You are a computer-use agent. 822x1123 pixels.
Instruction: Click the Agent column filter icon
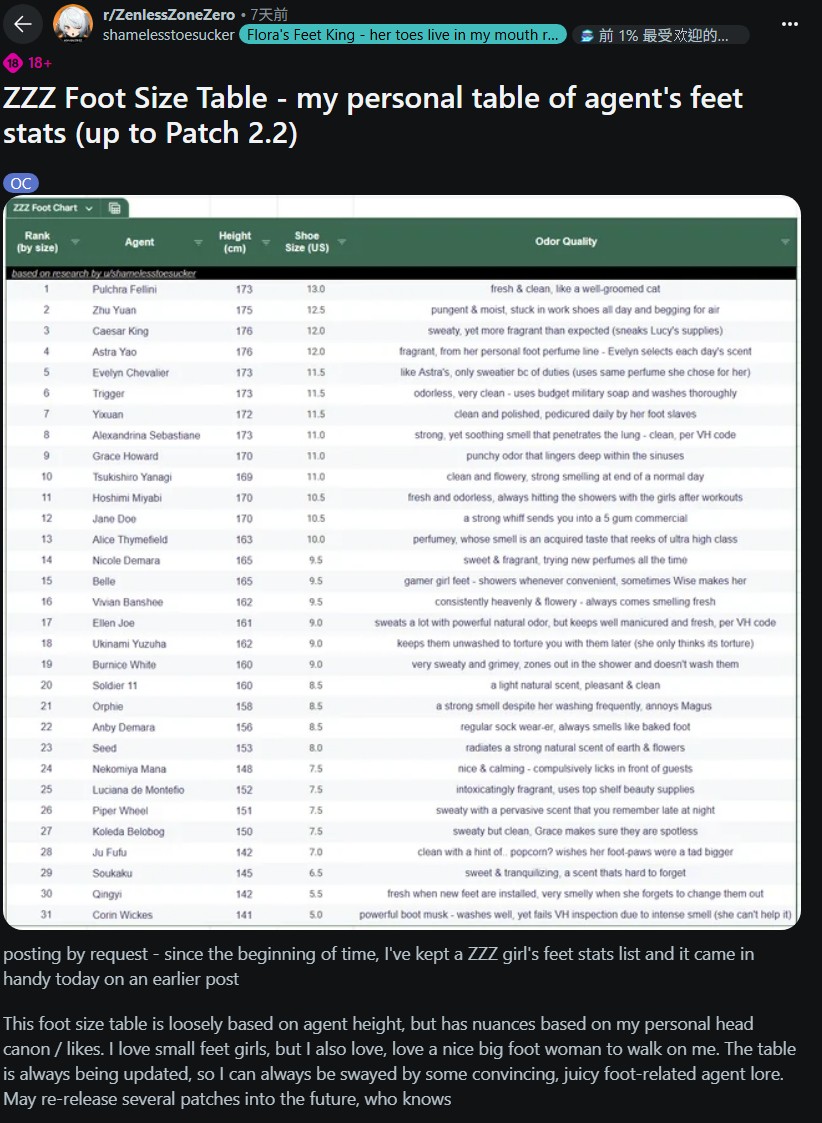[198, 242]
